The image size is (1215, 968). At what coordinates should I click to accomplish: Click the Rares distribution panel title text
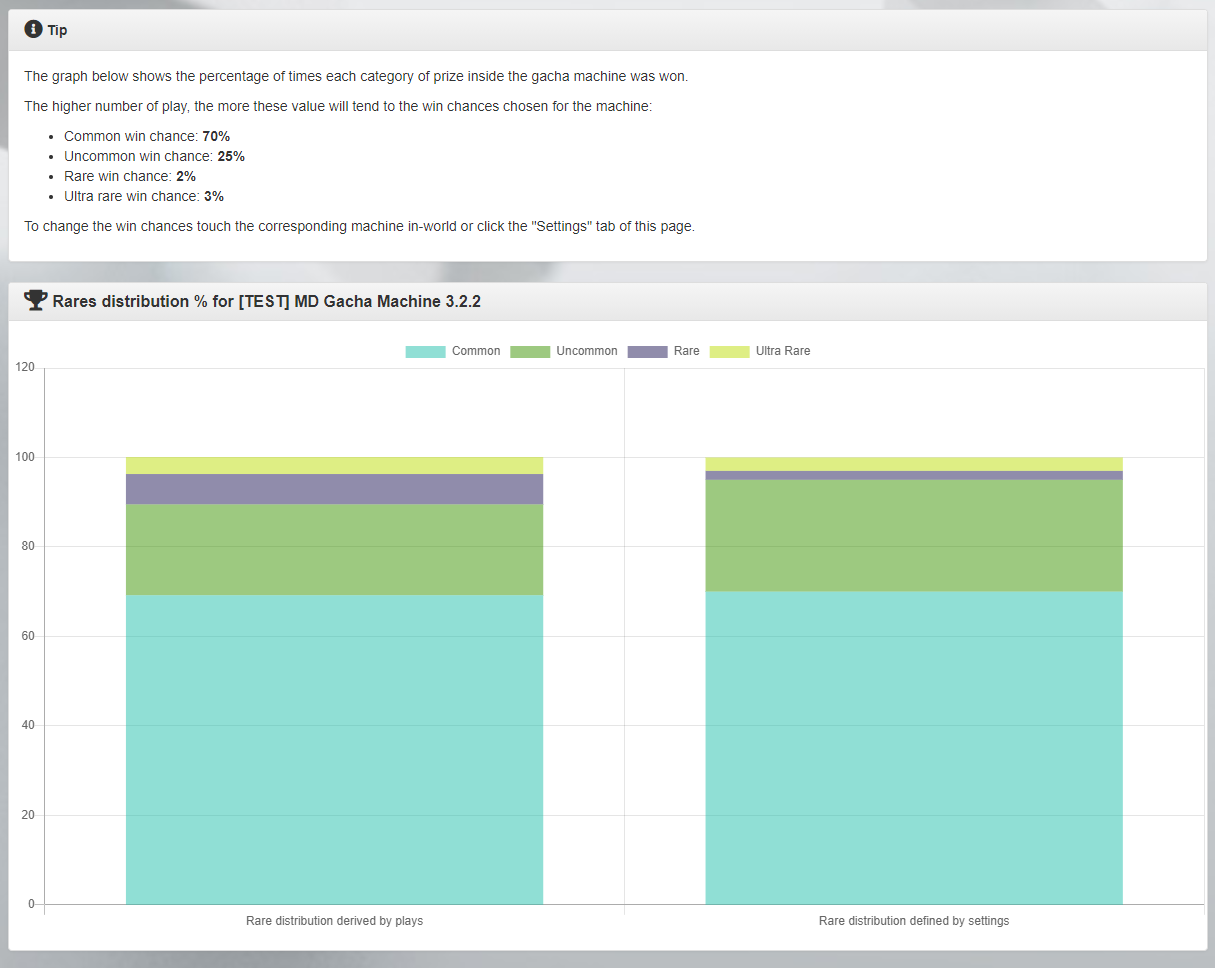(x=266, y=301)
